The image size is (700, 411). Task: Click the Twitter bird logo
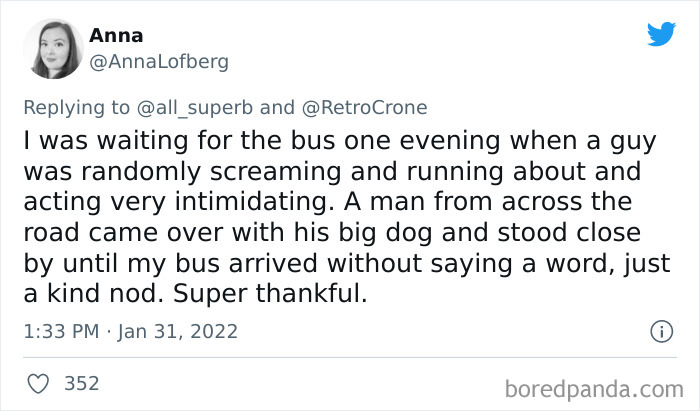coord(661,34)
